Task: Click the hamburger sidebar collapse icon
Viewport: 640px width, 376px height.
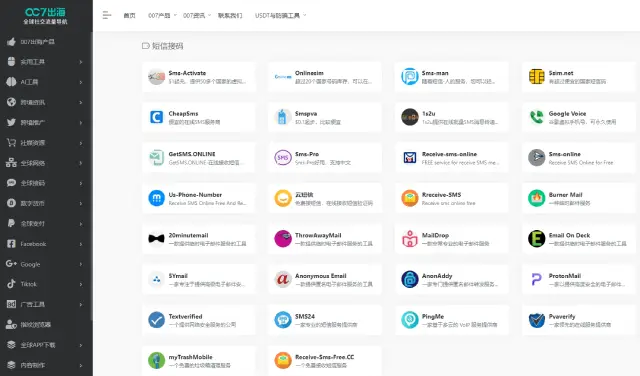Action: click(107, 15)
